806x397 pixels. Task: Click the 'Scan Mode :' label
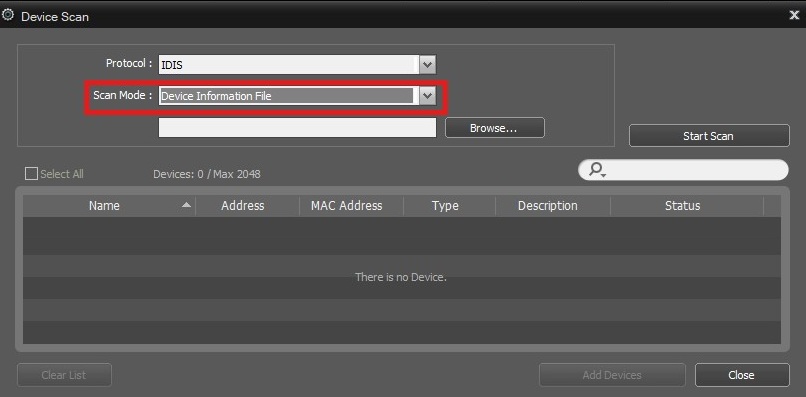coord(123,95)
